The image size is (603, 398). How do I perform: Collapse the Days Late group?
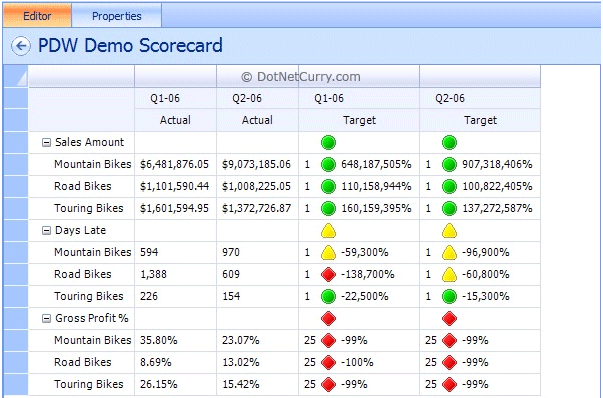[x=46, y=231]
